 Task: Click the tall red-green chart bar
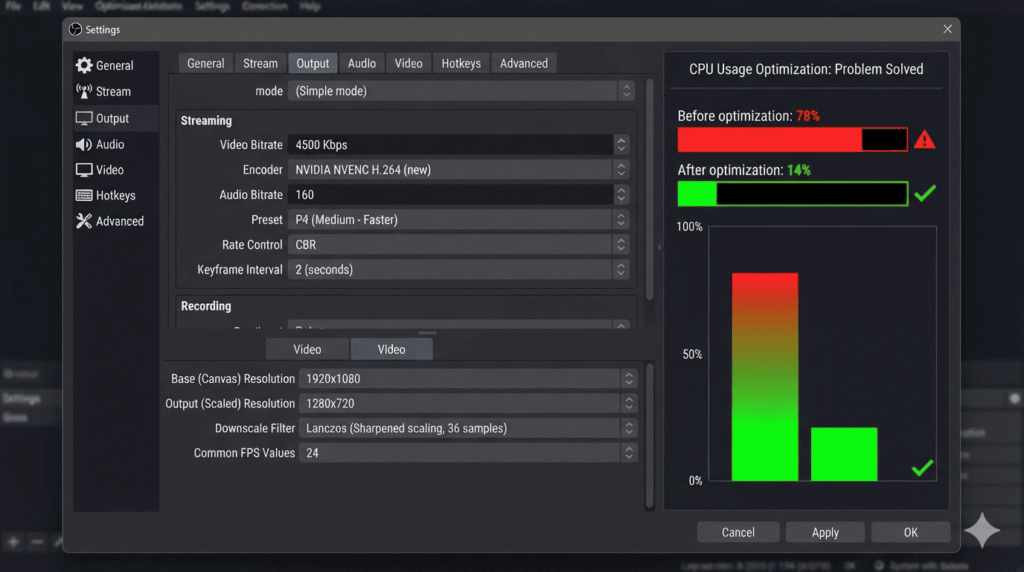click(765, 377)
